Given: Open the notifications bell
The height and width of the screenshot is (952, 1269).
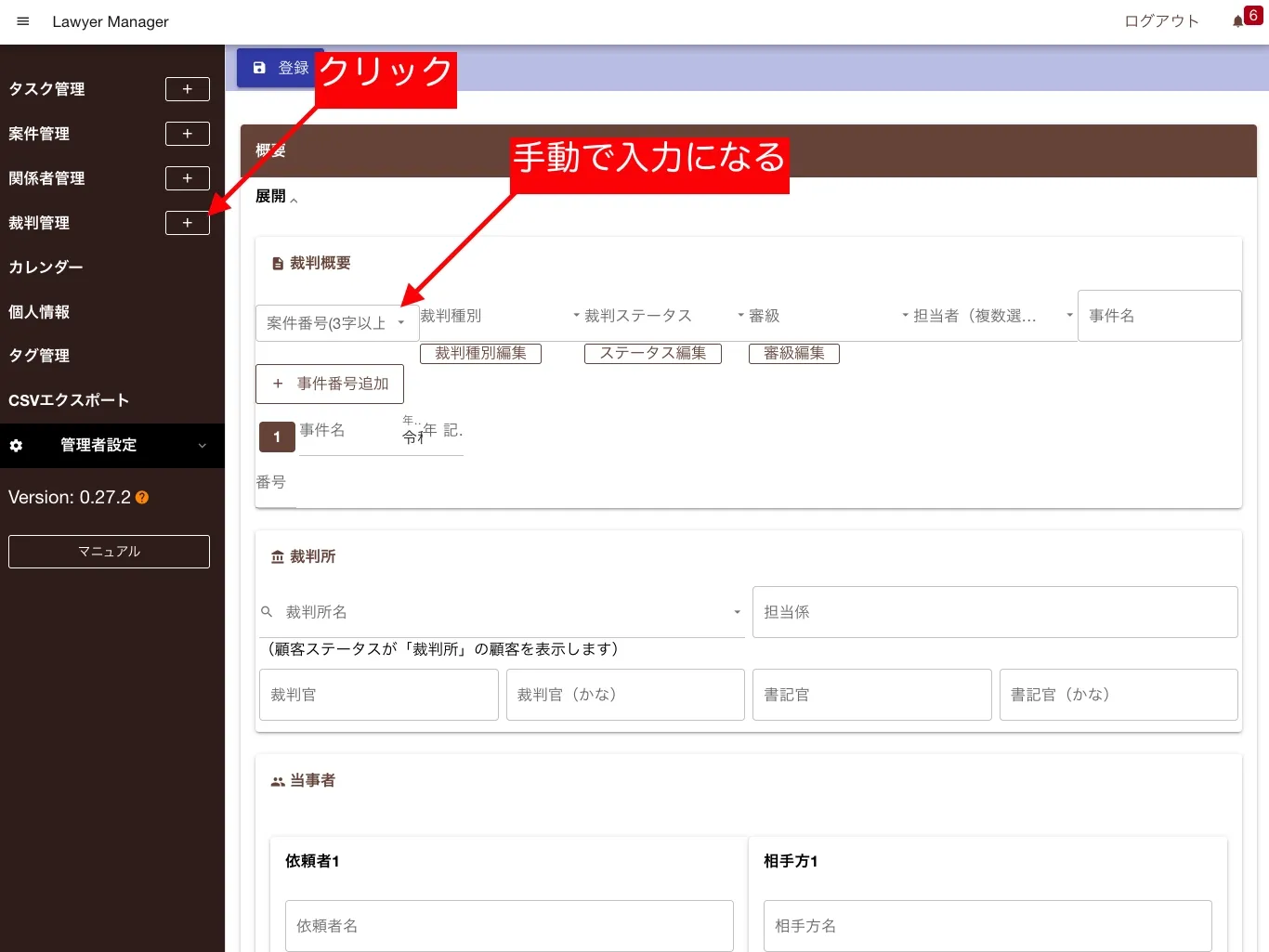Looking at the screenshot, I should point(1237,21).
